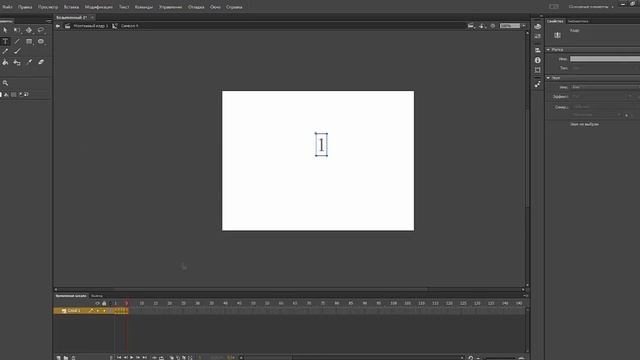
Task: Click the stage vertical scrollbar
Action: (x=527, y=157)
